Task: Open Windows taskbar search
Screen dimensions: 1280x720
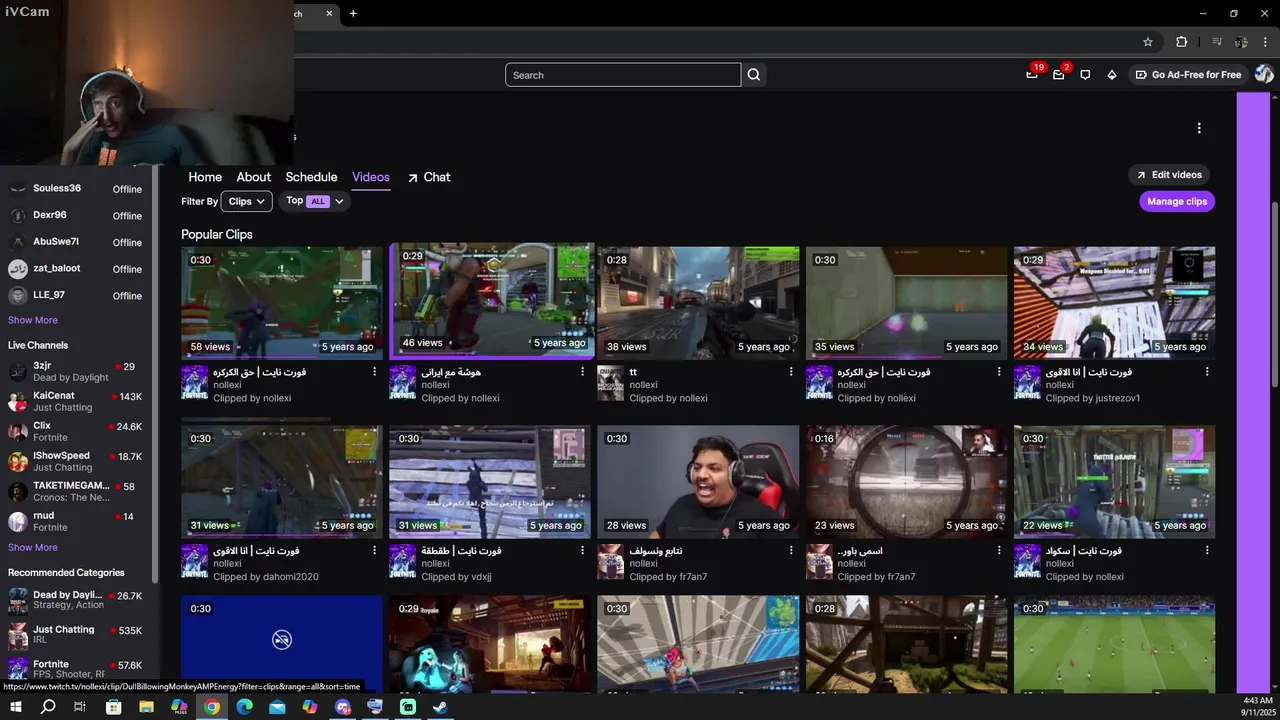Action: point(48,707)
